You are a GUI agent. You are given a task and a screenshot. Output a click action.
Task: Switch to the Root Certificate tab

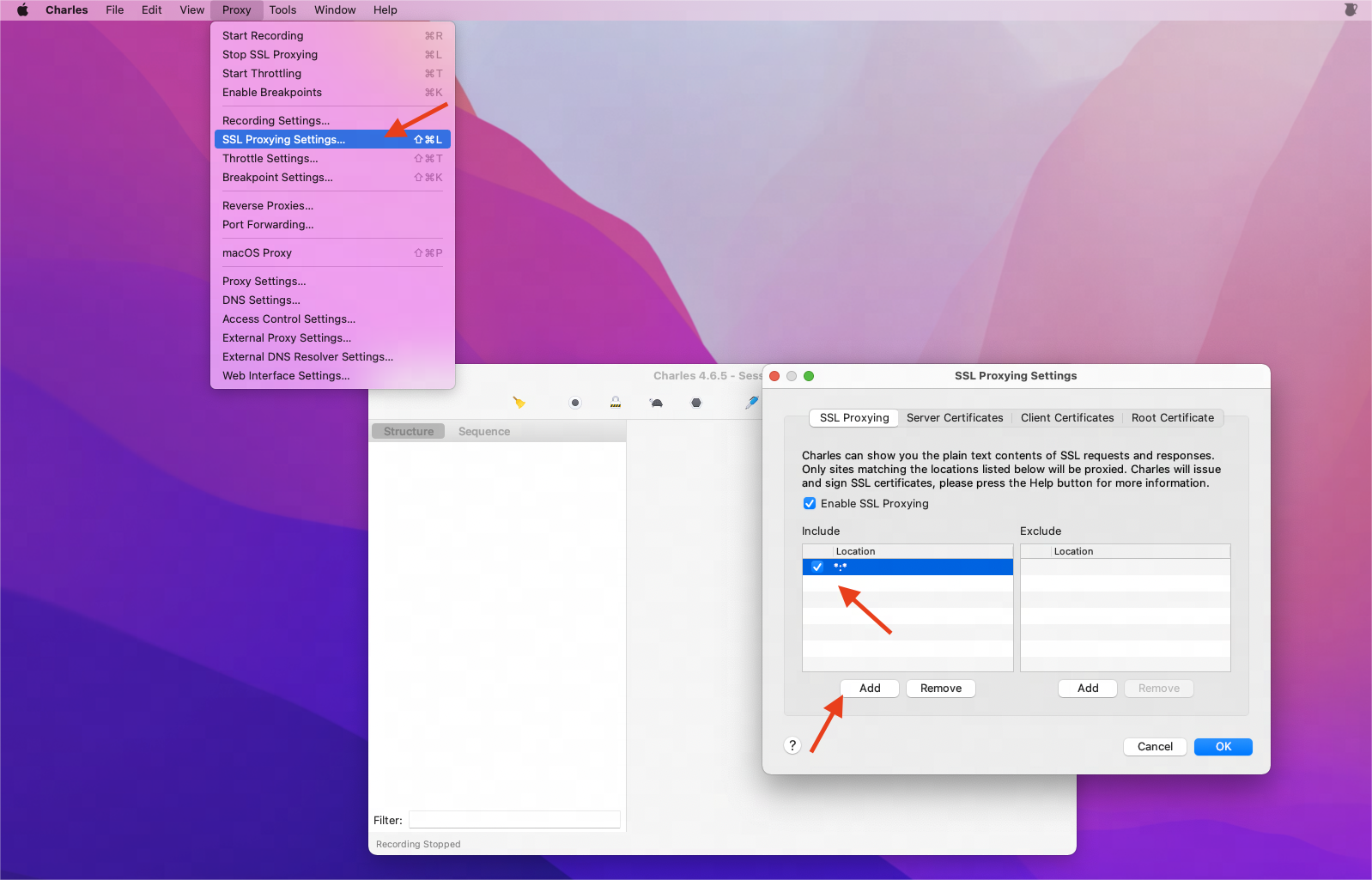(x=1173, y=418)
